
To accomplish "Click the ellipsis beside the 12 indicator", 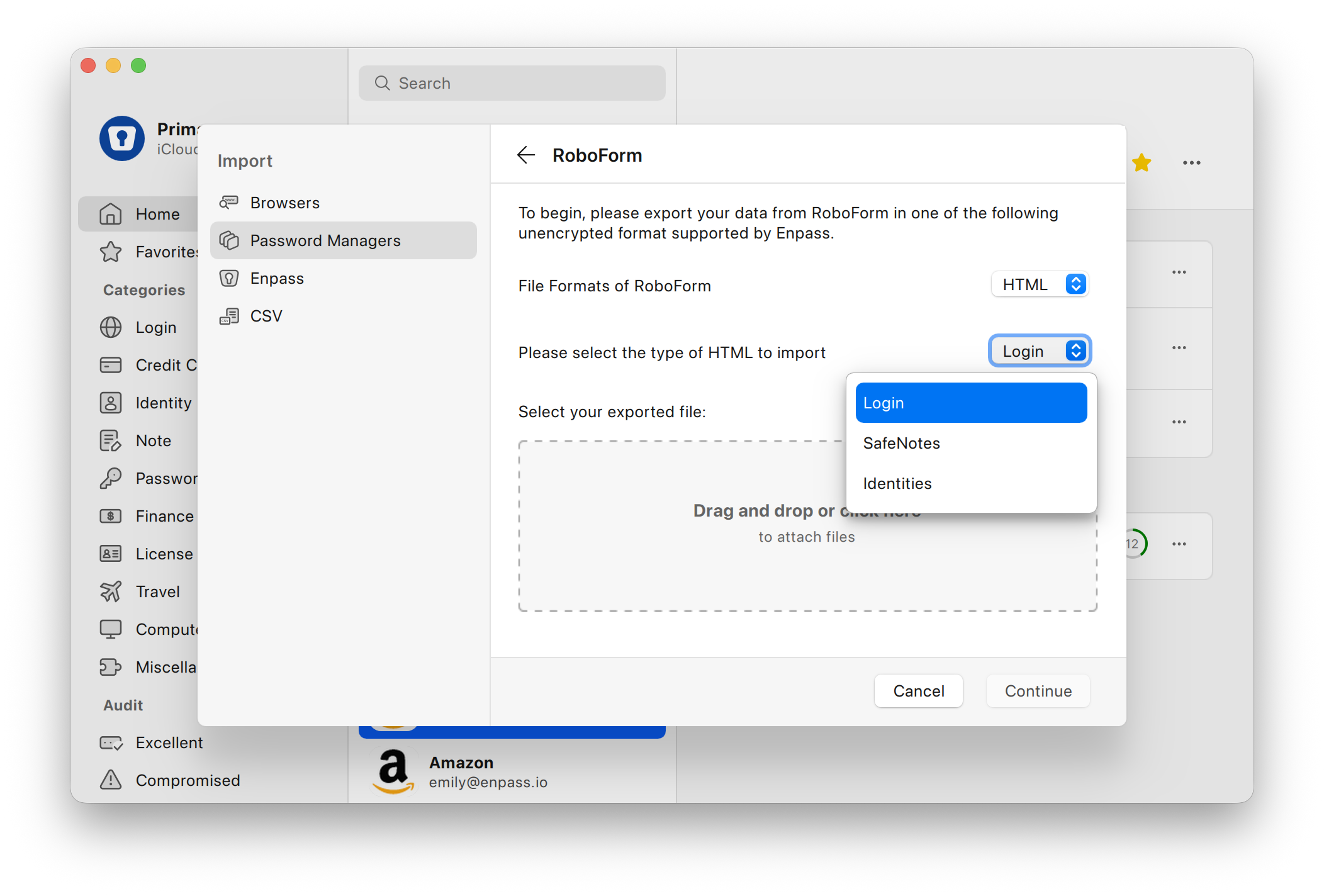I will point(1179,544).
